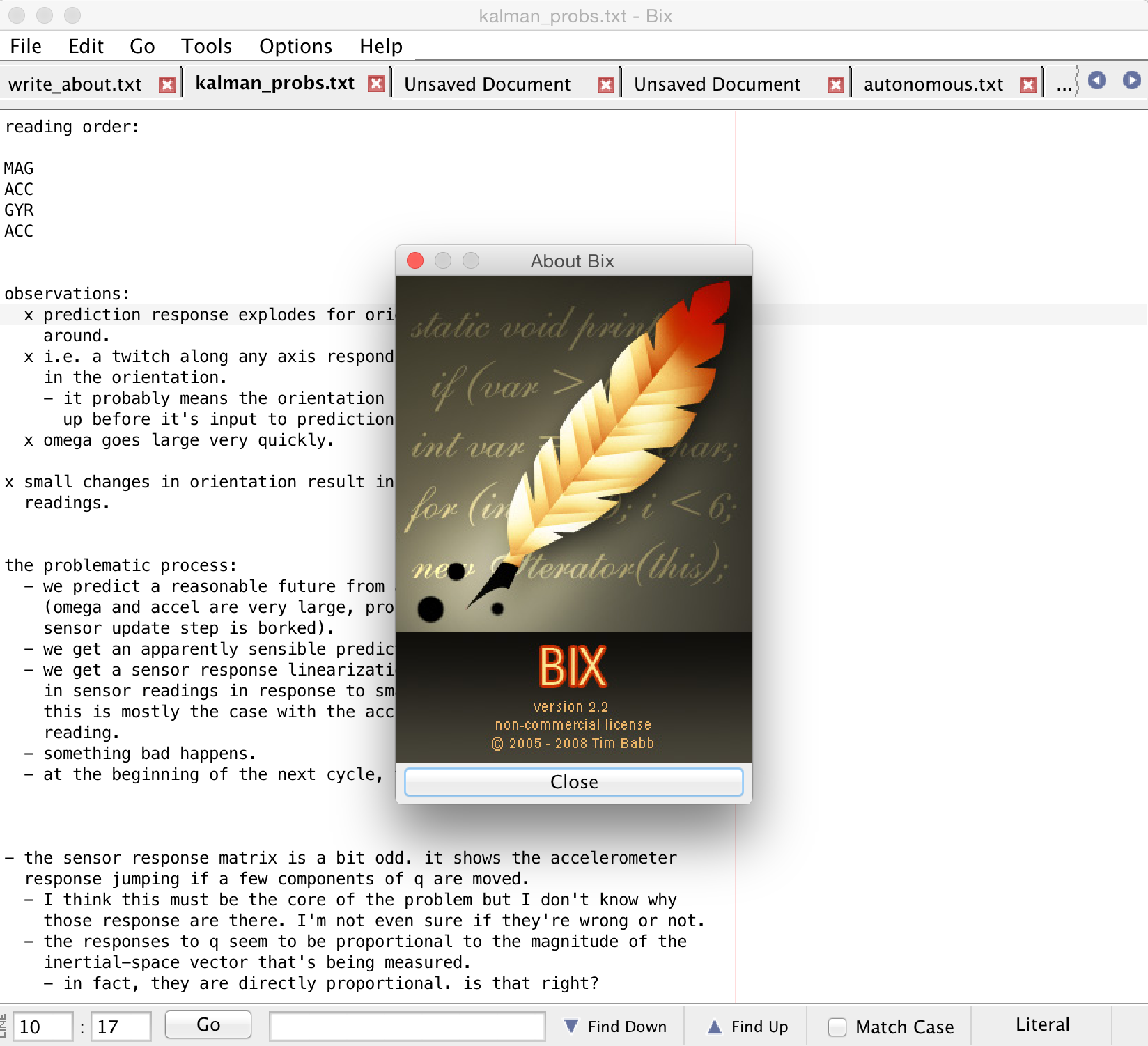The height and width of the screenshot is (1046, 1148).
Task: Click the 'version 2.2' text in About Bix
Action: tap(571, 706)
